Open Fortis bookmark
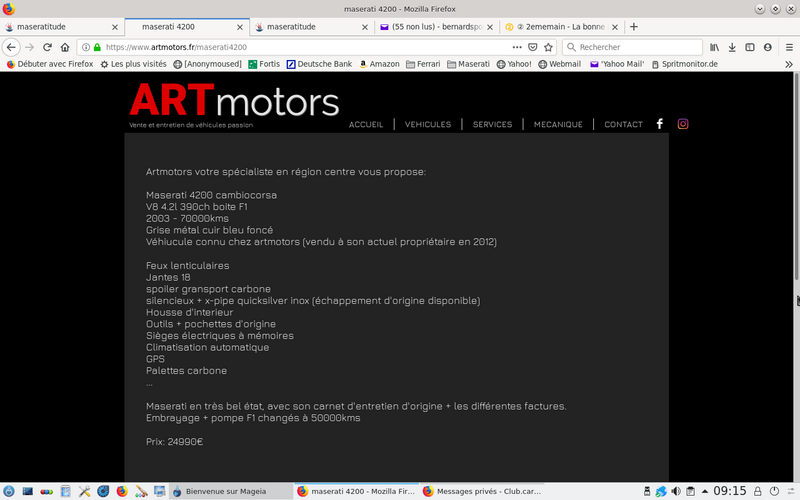The image size is (800, 500). (x=264, y=64)
